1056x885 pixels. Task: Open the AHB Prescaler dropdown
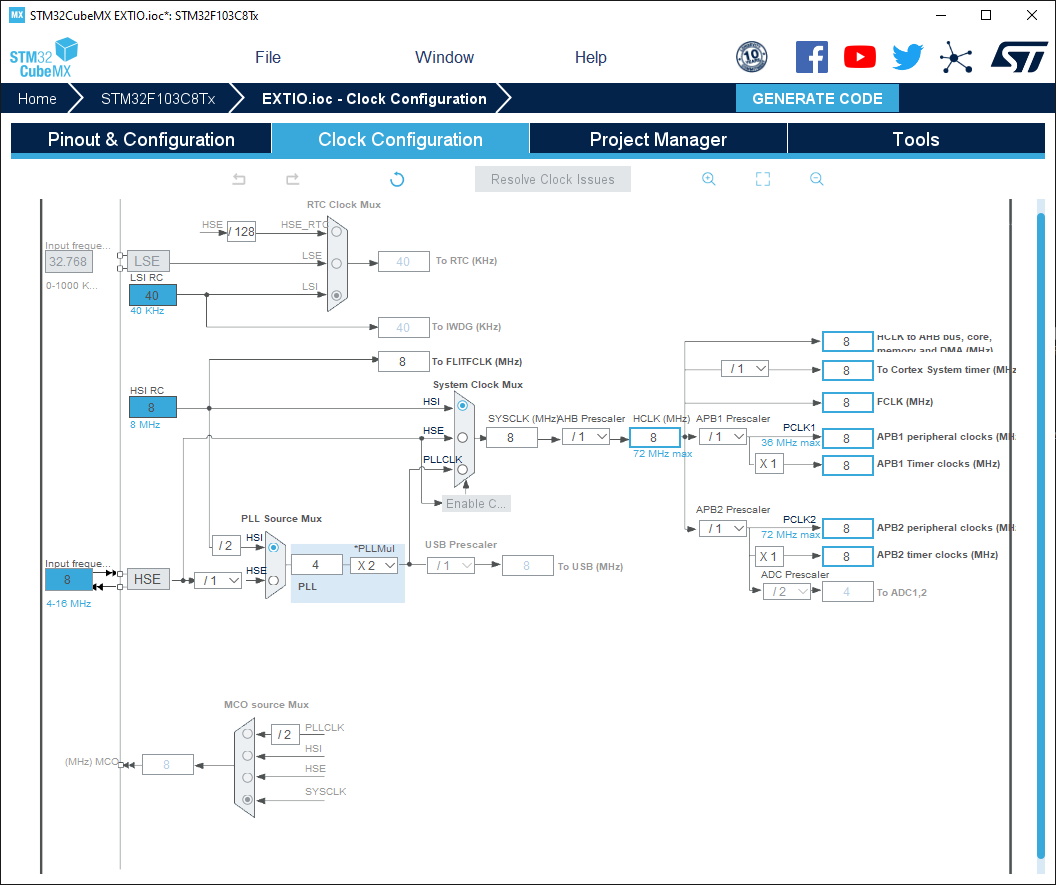pos(586,437)
